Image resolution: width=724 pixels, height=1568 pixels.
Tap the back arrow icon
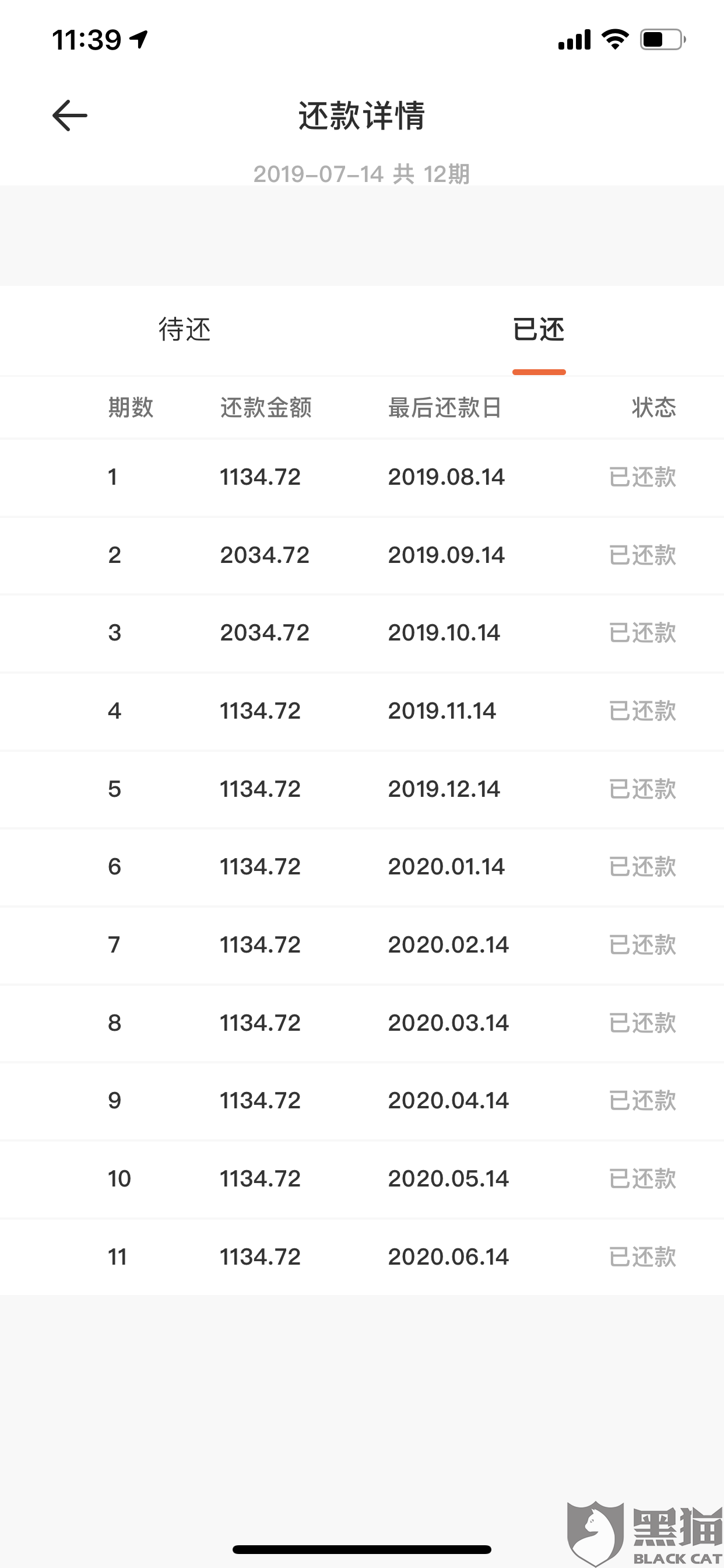tap(70, 116)
